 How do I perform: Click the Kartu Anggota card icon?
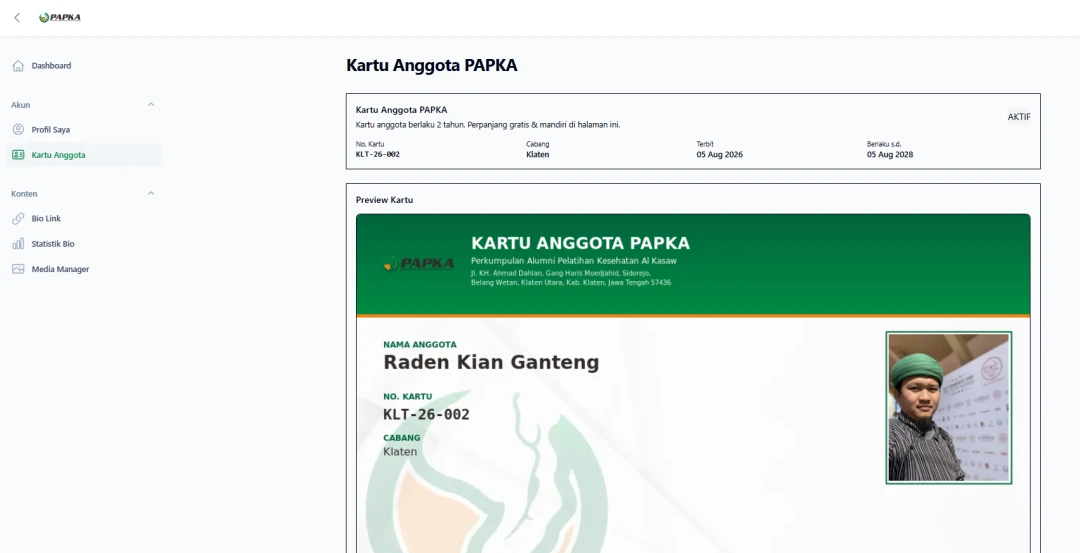point(18,155)
